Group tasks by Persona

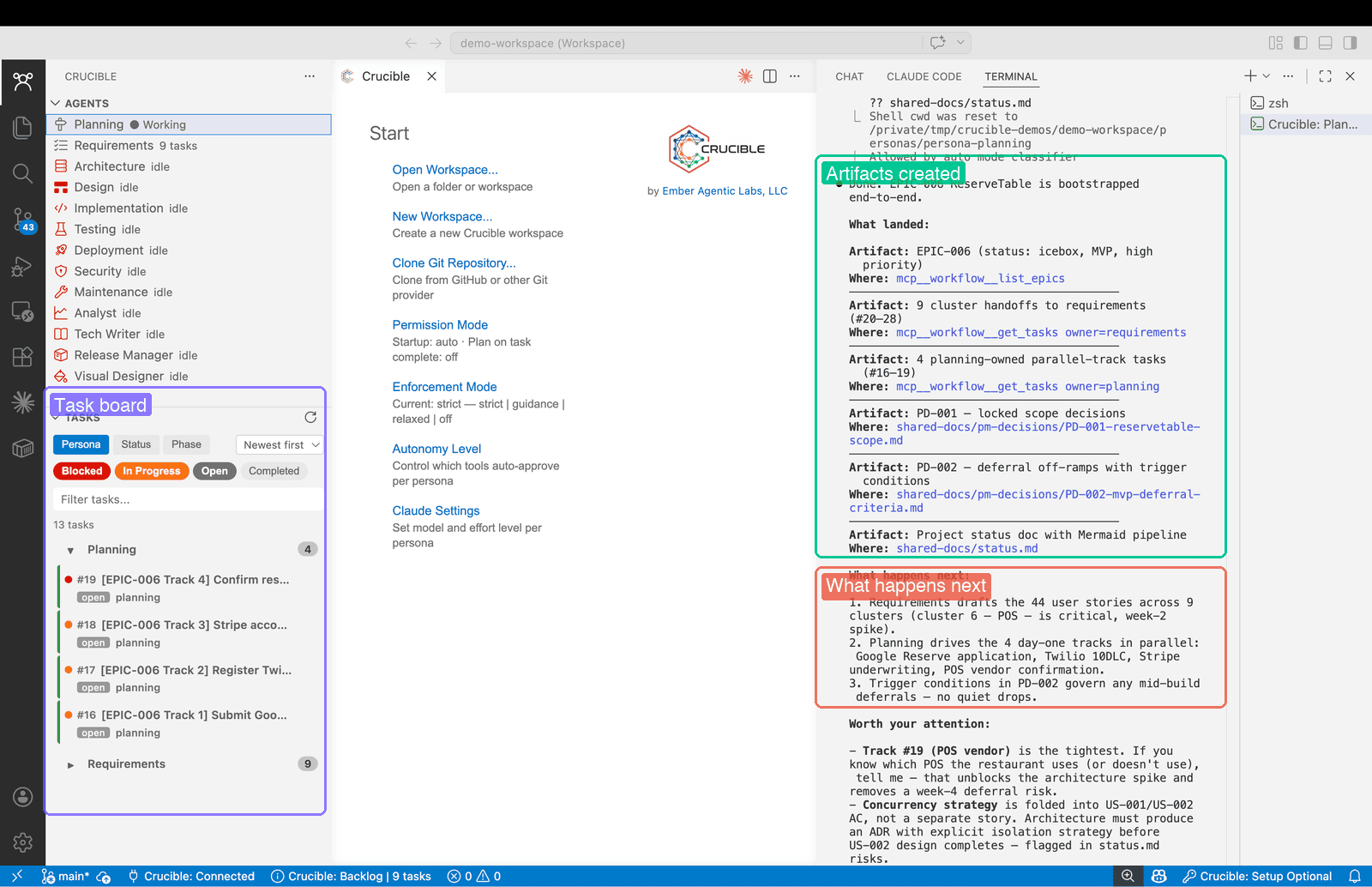point(81,444)
